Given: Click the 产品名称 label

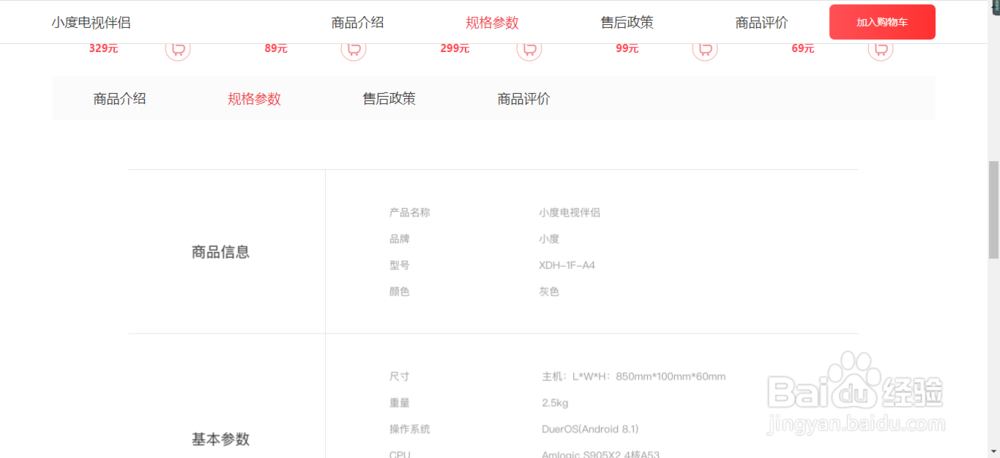Looking at the screenshot, I should click(x=409, y=213).
